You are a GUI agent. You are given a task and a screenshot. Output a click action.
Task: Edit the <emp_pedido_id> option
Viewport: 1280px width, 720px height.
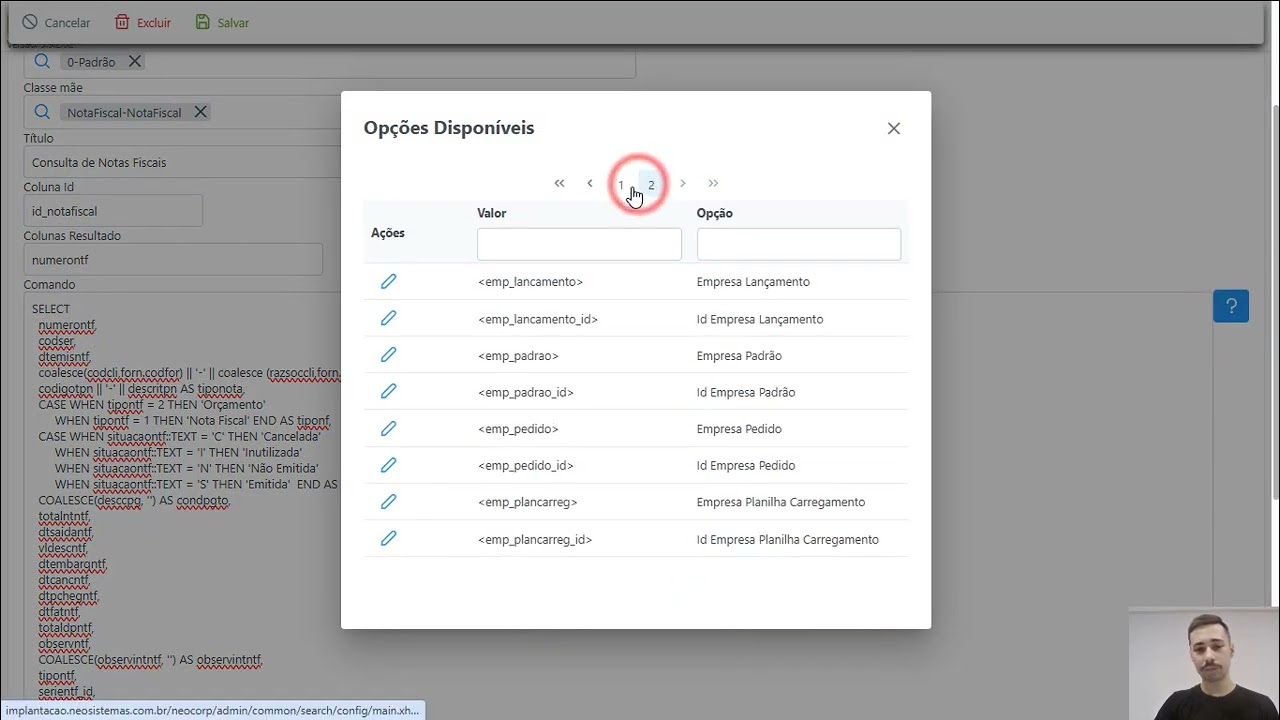click(x=388, y=465)
